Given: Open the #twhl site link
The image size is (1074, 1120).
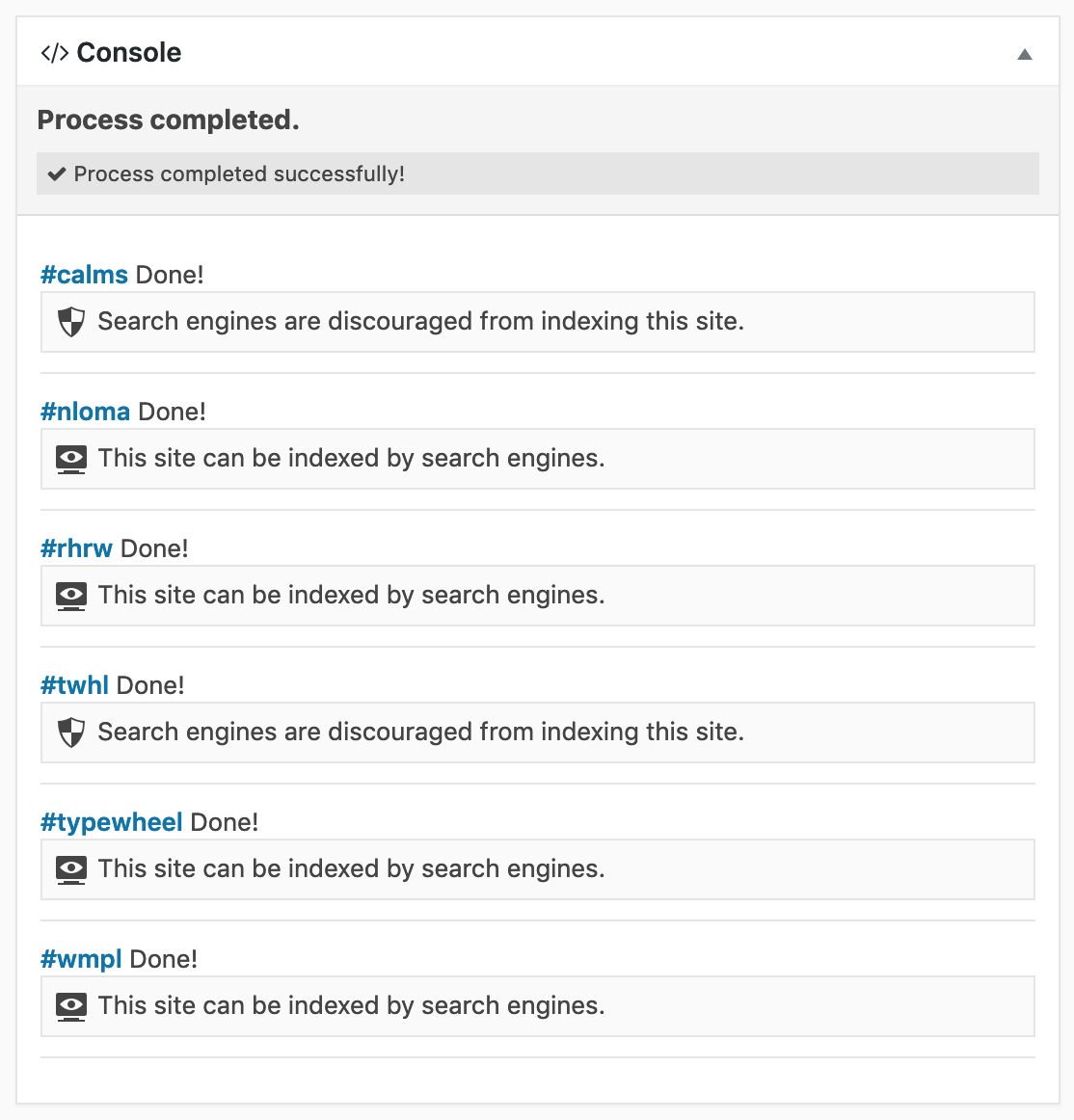Looking at the screenshot, I should [74, 685].
